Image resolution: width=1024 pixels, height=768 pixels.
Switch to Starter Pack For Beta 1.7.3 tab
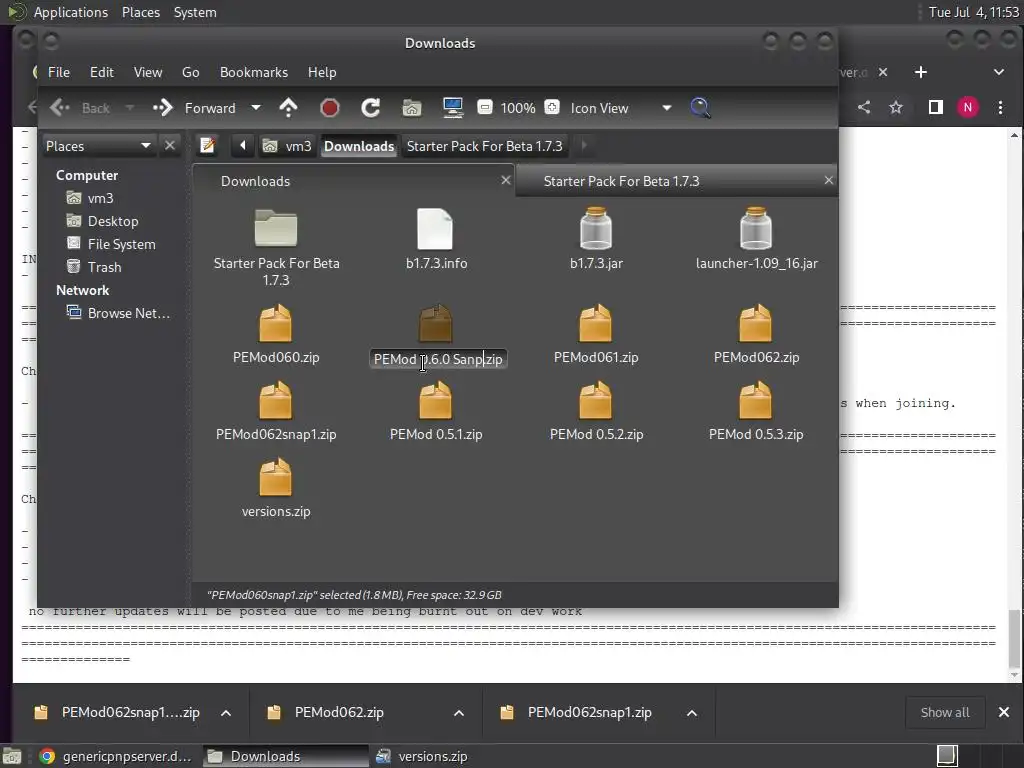pos(621,181)
